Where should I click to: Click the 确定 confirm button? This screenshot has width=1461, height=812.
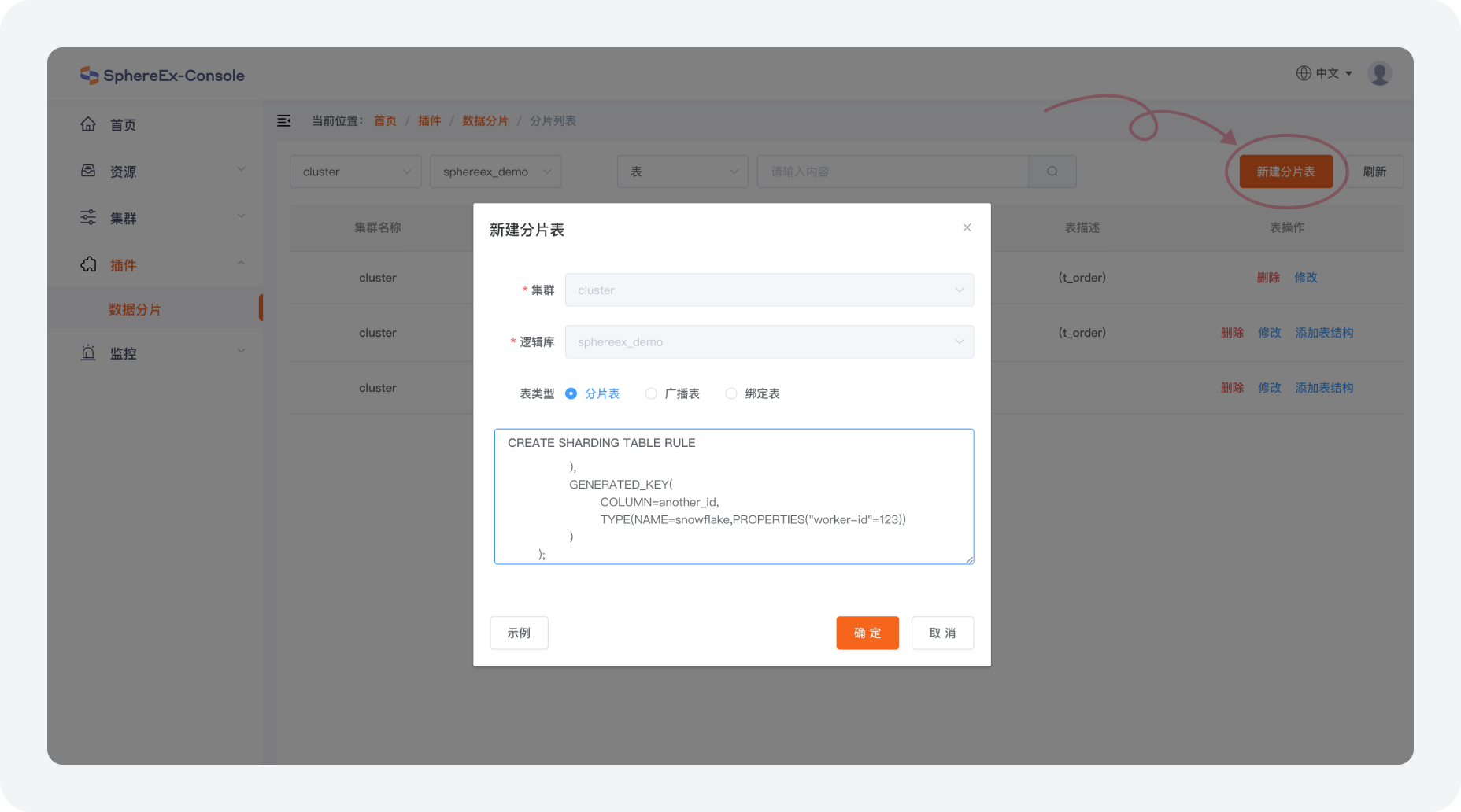click(867, 633)
